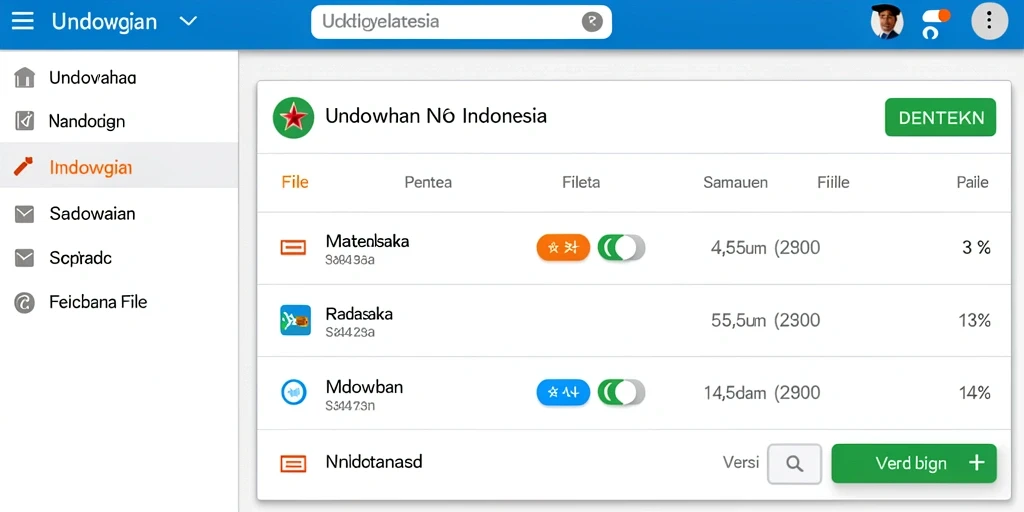Click the Feicbana File round icon

tap(24, 302)
